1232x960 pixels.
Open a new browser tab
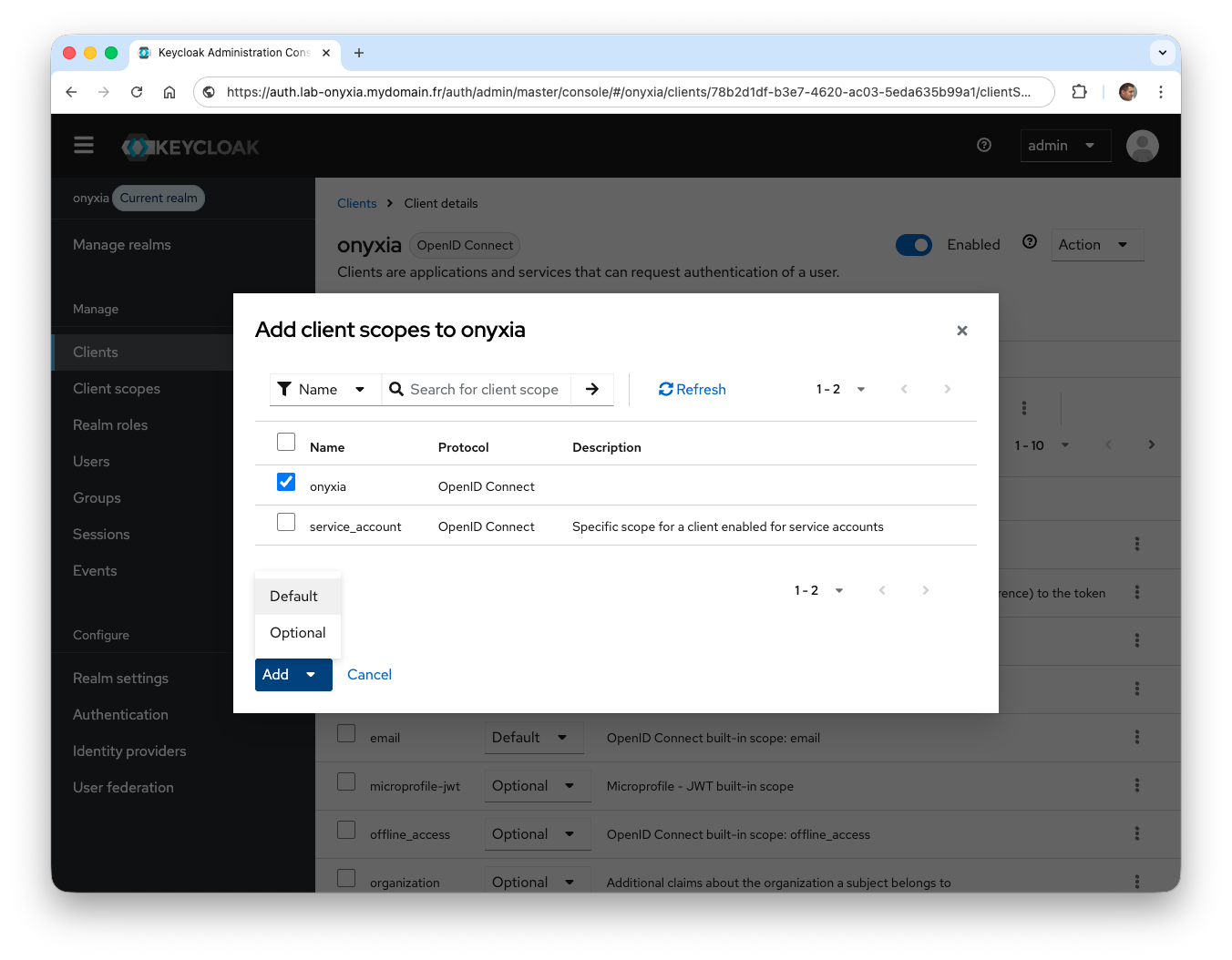pos(359,53)
